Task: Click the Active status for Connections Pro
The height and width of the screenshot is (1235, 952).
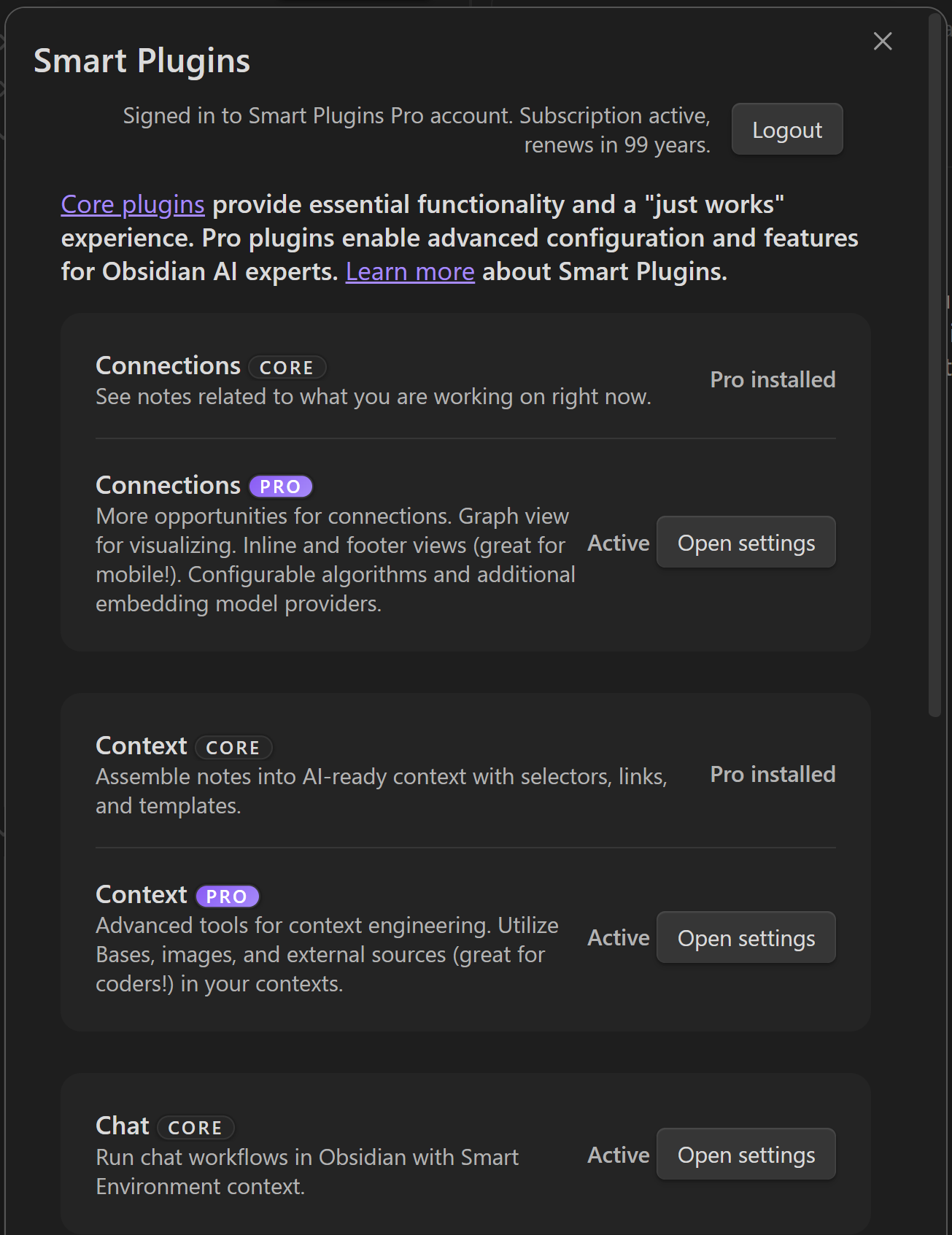Action: tap(618, 543)
